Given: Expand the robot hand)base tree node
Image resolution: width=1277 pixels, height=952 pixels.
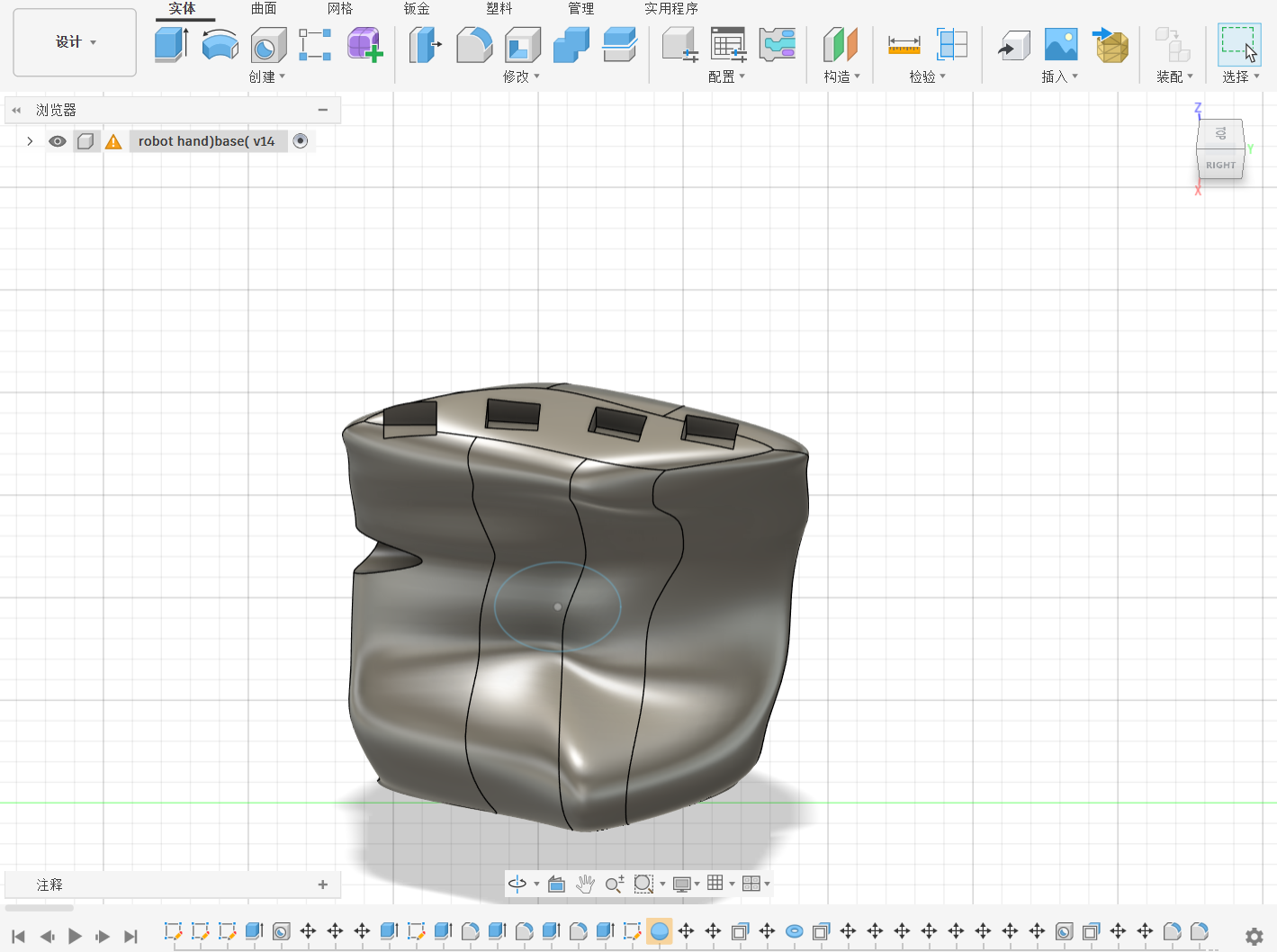Looking at the screenshot, I should pos(30,141).
